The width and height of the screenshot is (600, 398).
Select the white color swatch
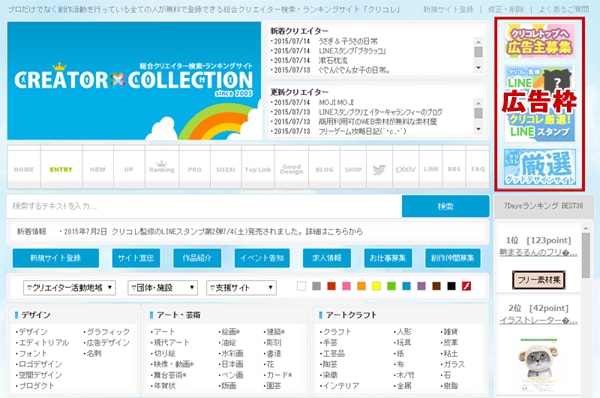click(x=301, y=286)
